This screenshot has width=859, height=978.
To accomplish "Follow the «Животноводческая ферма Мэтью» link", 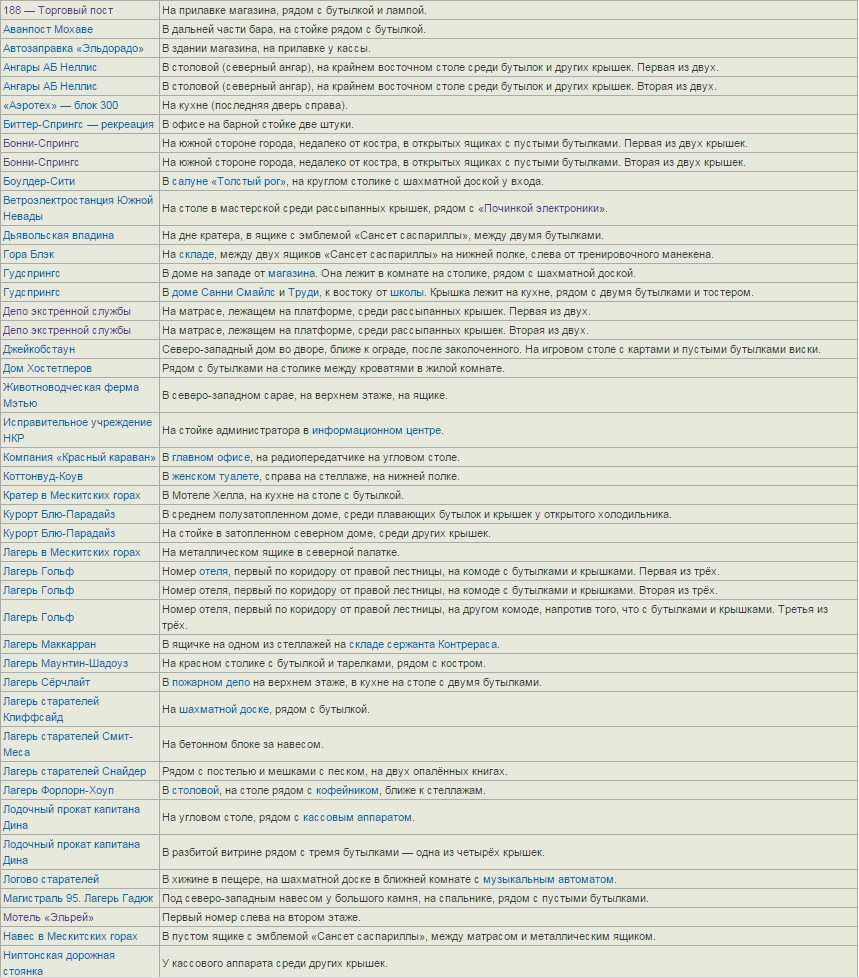I will pyautogui.click(x=71, y=395).
